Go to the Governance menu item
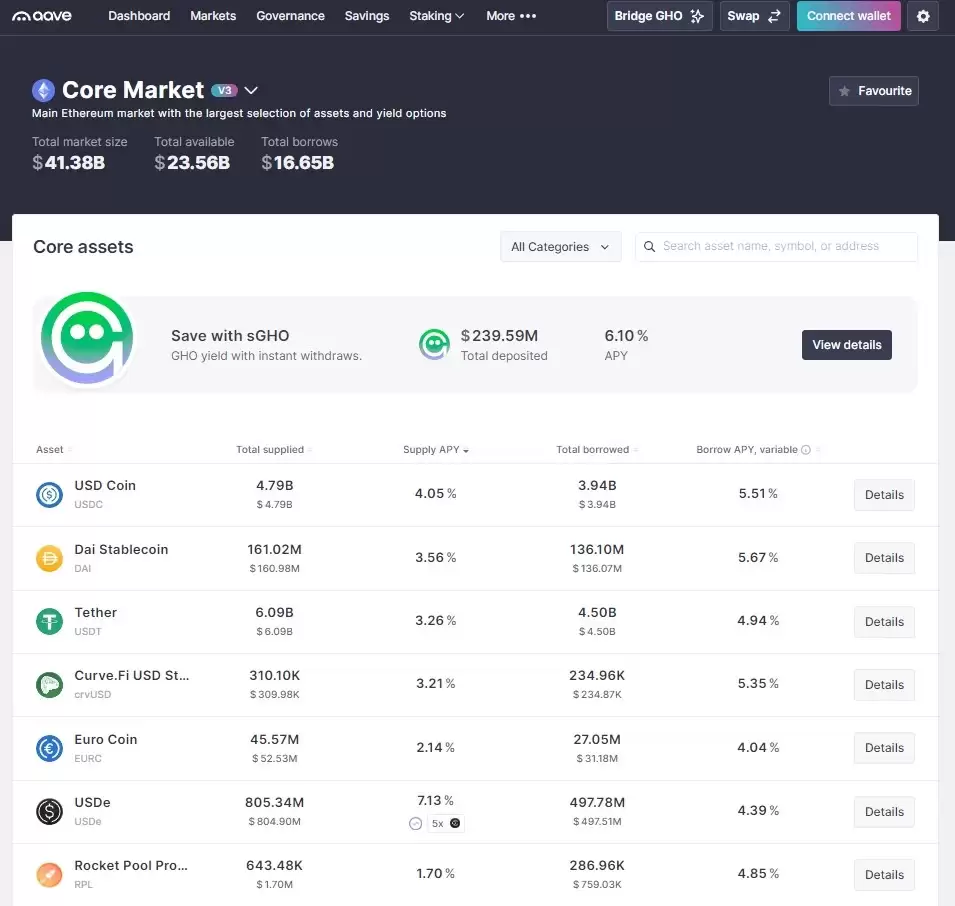This screenshot has height=906, width=955. coord(290,16)
